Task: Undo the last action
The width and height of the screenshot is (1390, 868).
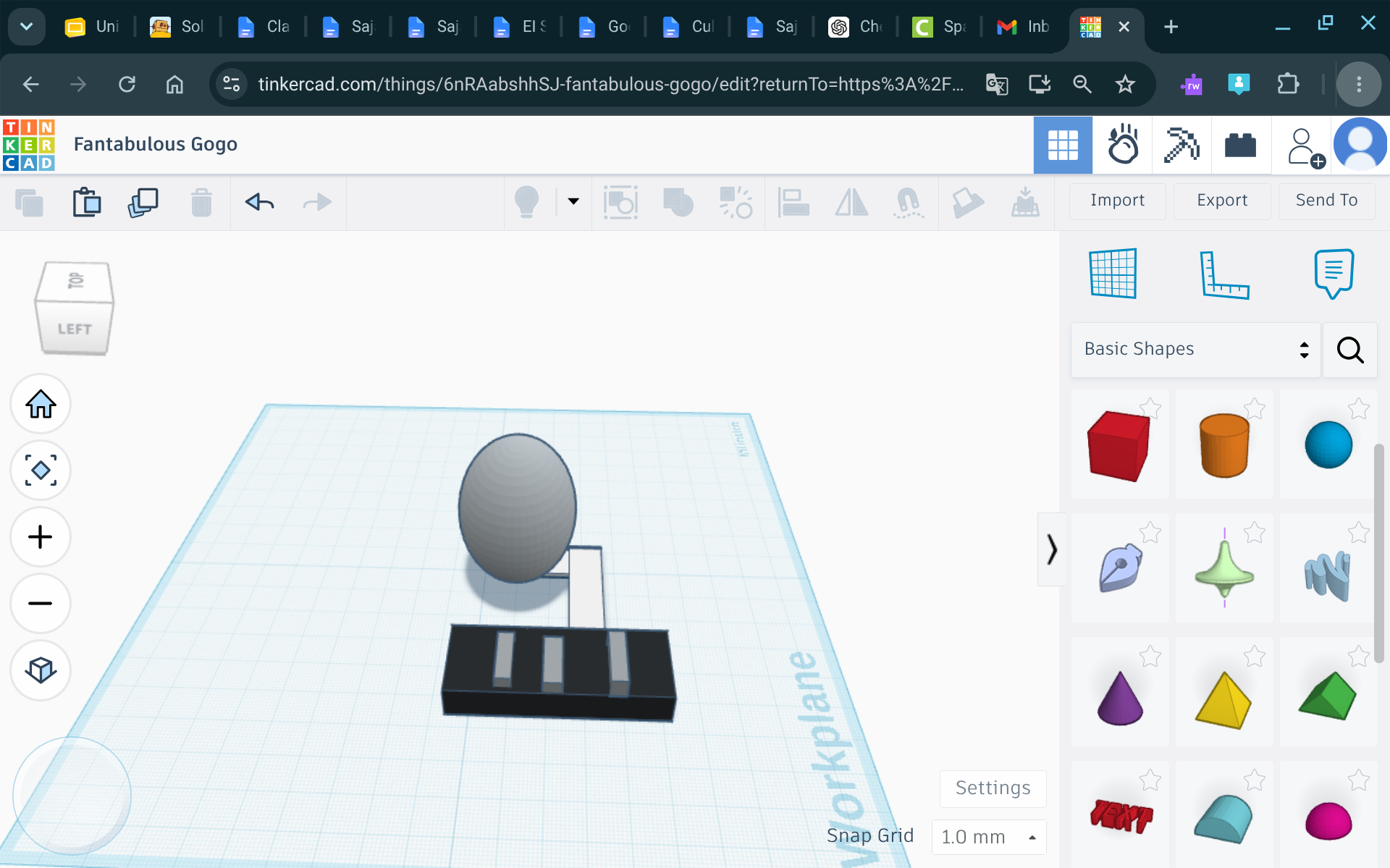Action: pyautogui.click(x=259, y=202)
